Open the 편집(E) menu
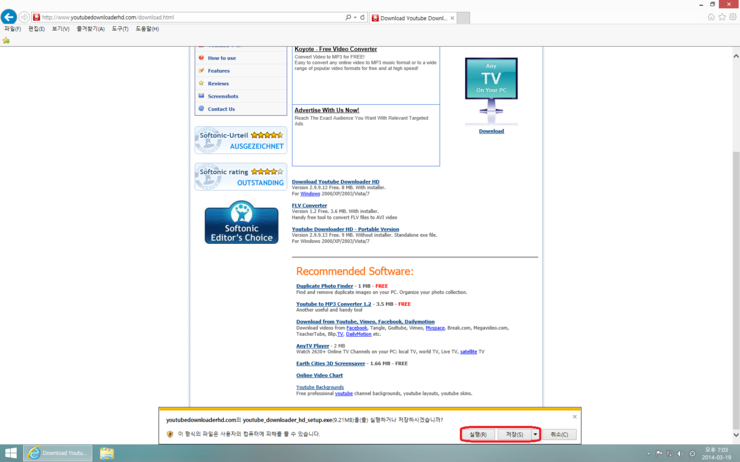The width and height of the screenshot is (740, 462). [x=36, y=29]
